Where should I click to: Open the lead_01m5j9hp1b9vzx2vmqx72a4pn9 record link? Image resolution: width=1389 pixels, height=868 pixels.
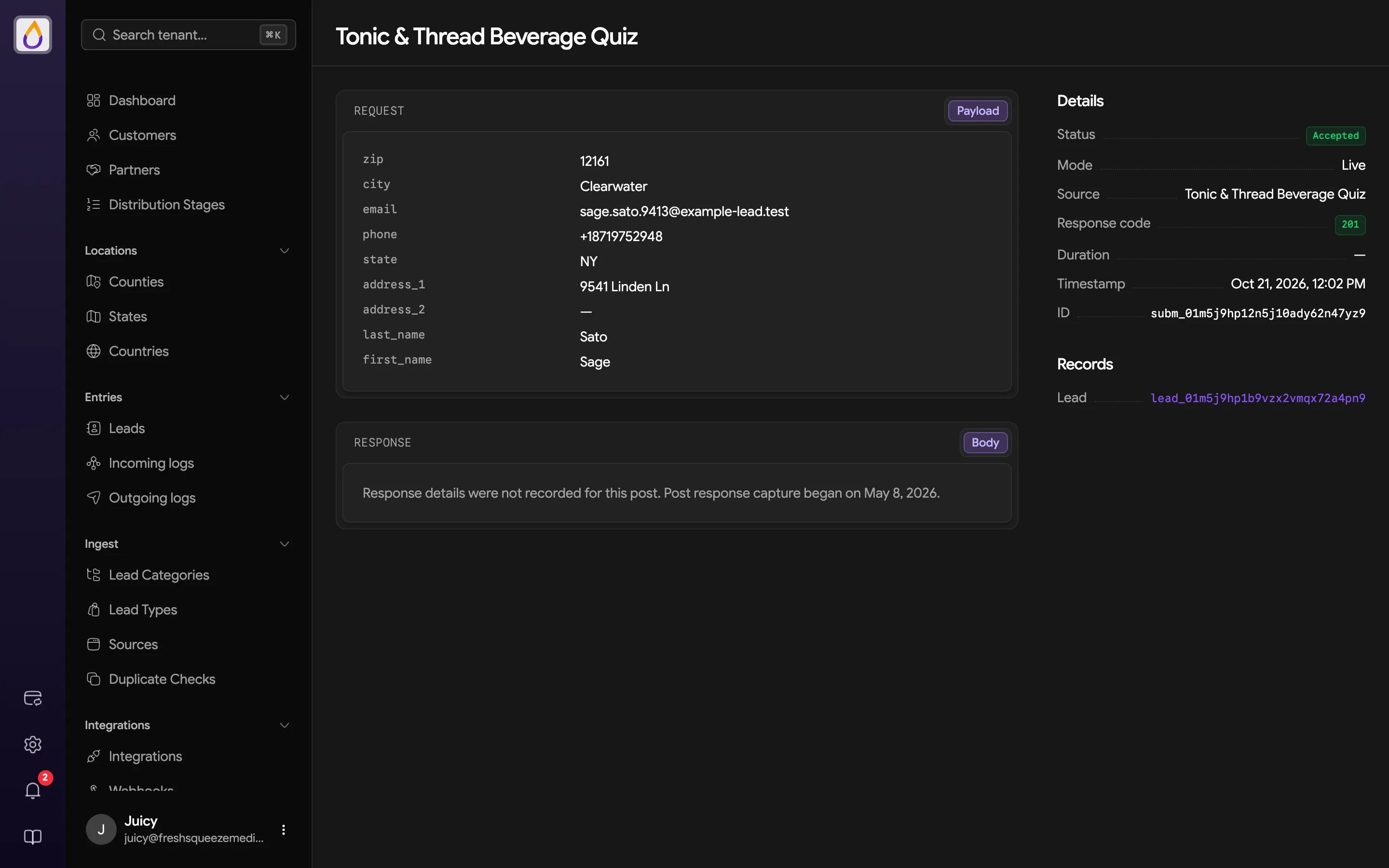pyautogui.click(x=1257, y=398)
